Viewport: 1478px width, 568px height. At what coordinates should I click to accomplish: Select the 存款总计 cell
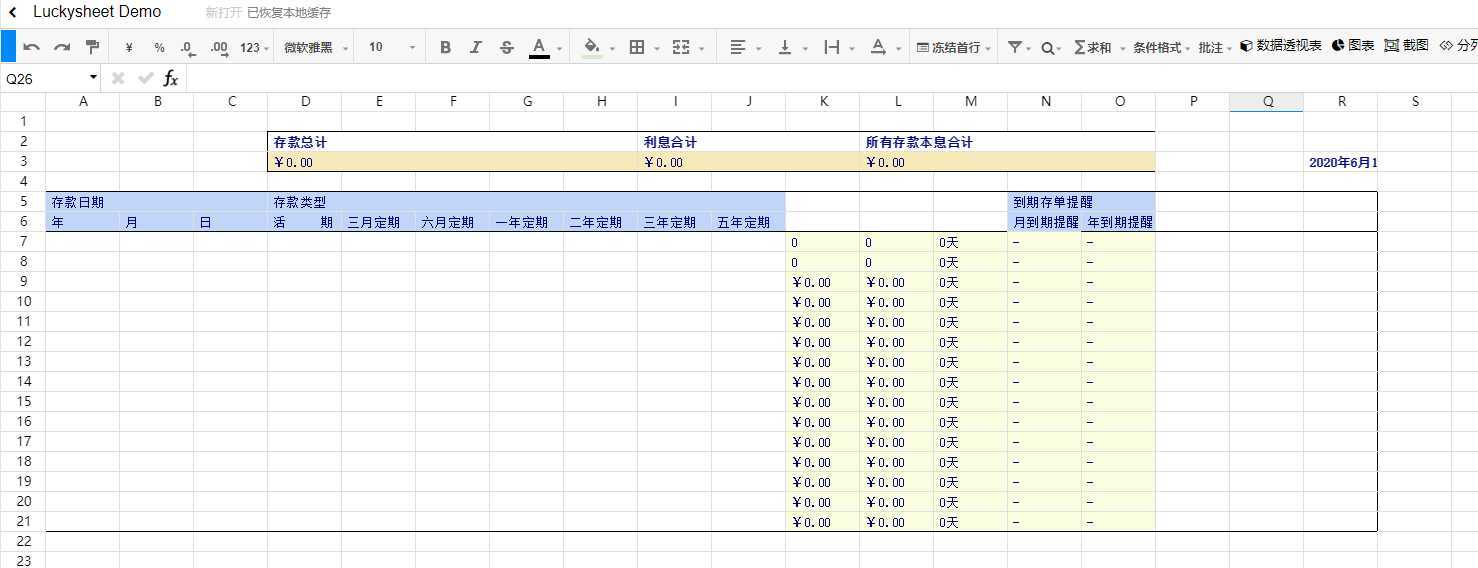[454, 142]
